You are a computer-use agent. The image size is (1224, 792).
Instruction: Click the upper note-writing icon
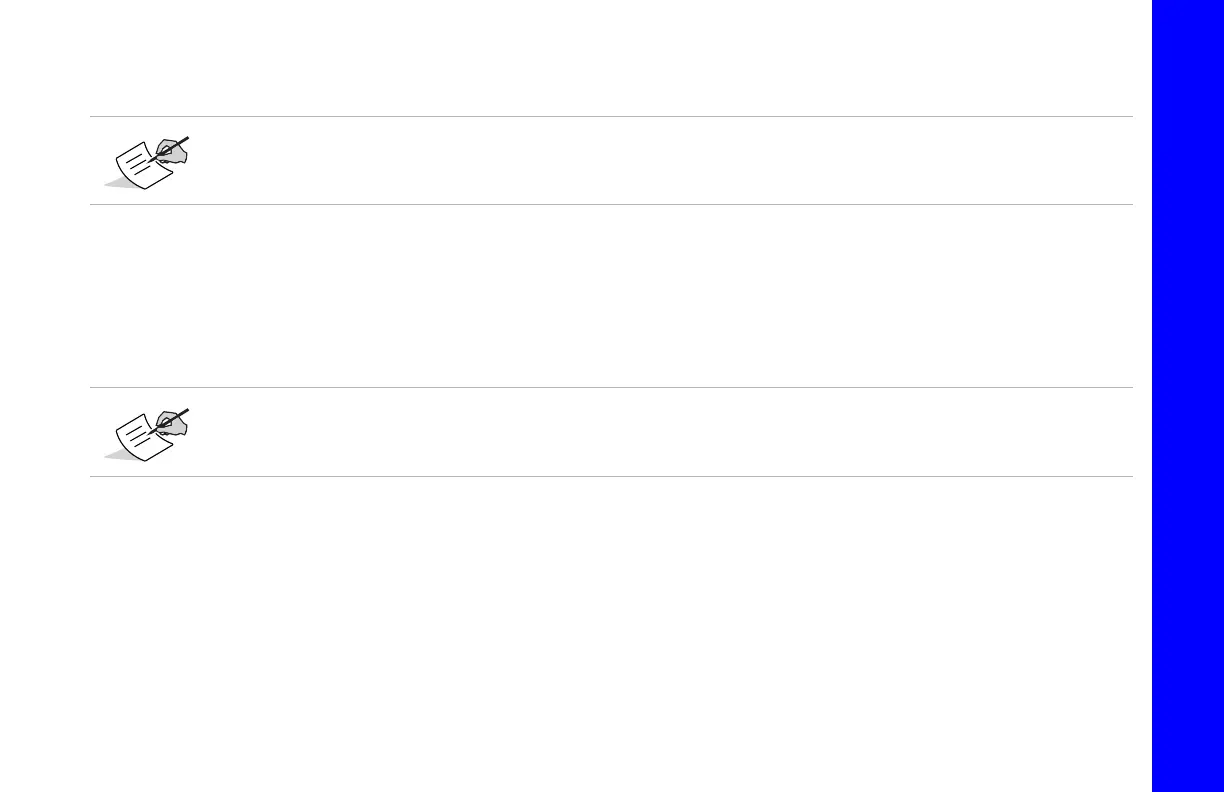(148, 162)
